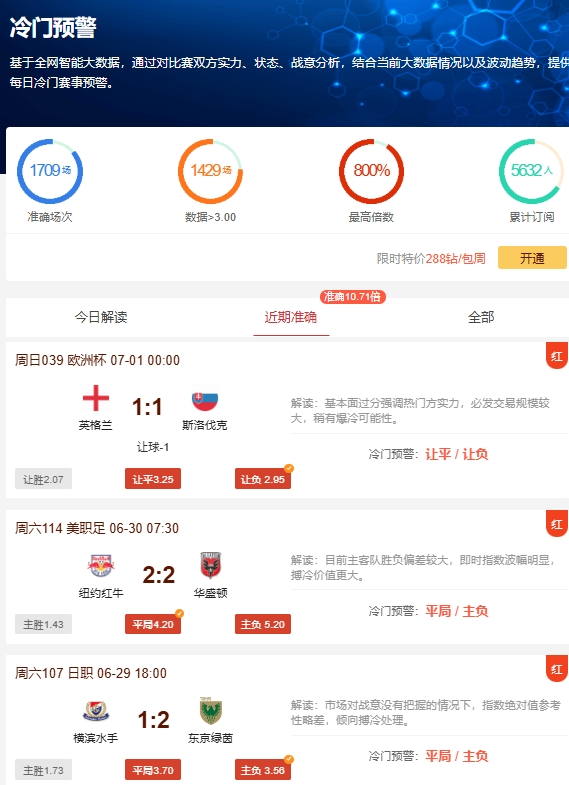Pick the 主负 3.56 odds button

pyautogui.click(x=263, y=770)
